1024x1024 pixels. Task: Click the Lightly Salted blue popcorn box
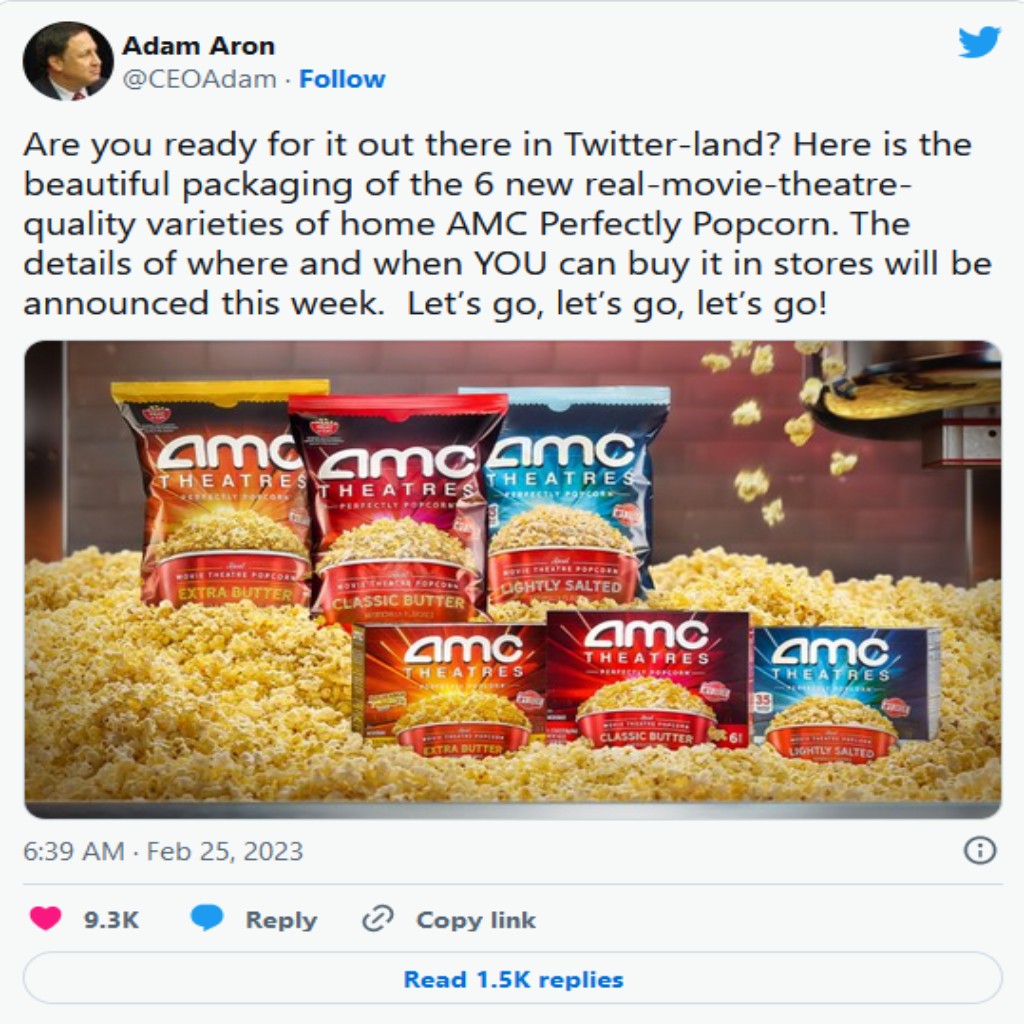tap(846, 692)
